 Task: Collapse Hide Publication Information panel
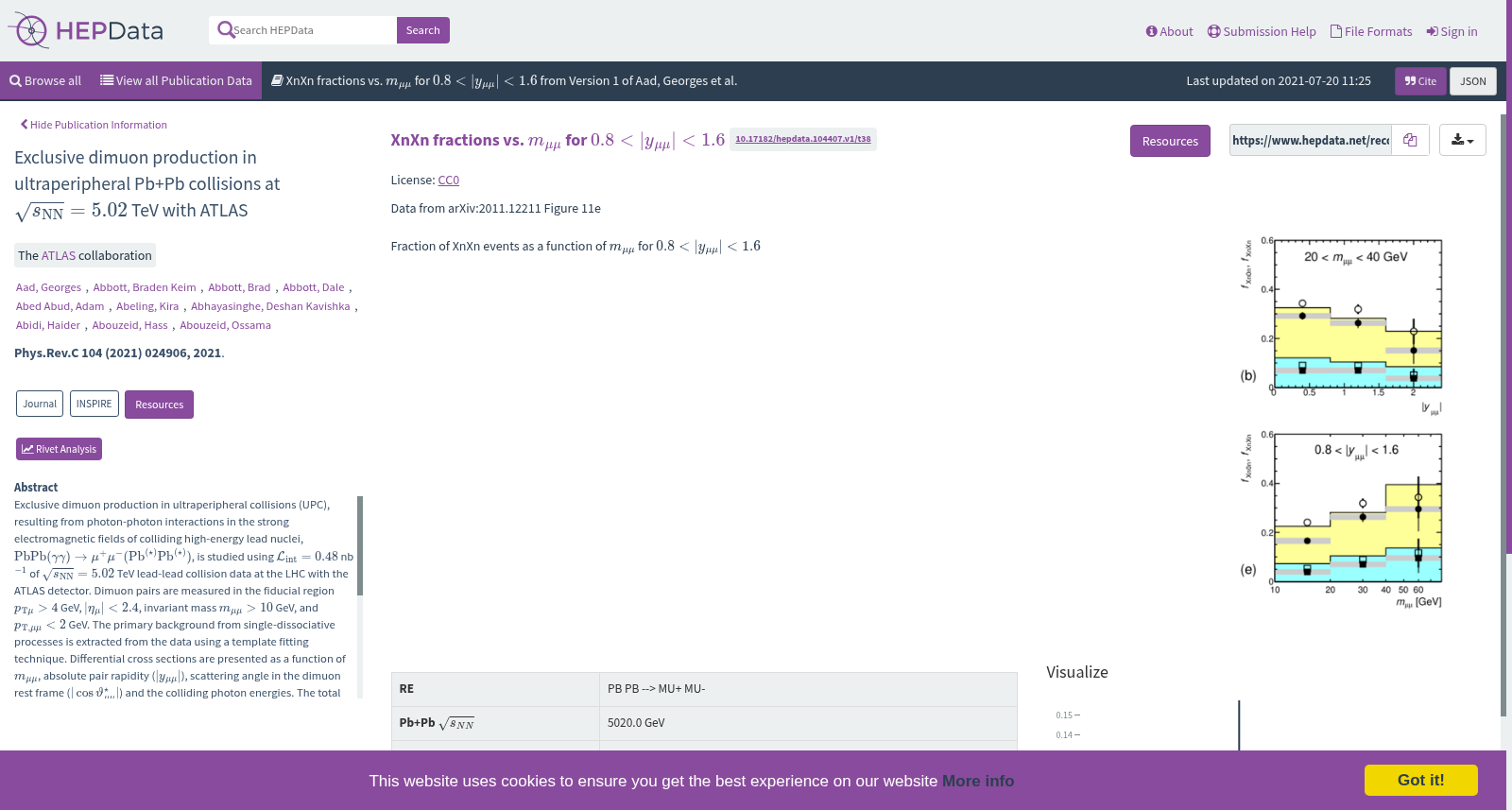[x=94, y=125]
